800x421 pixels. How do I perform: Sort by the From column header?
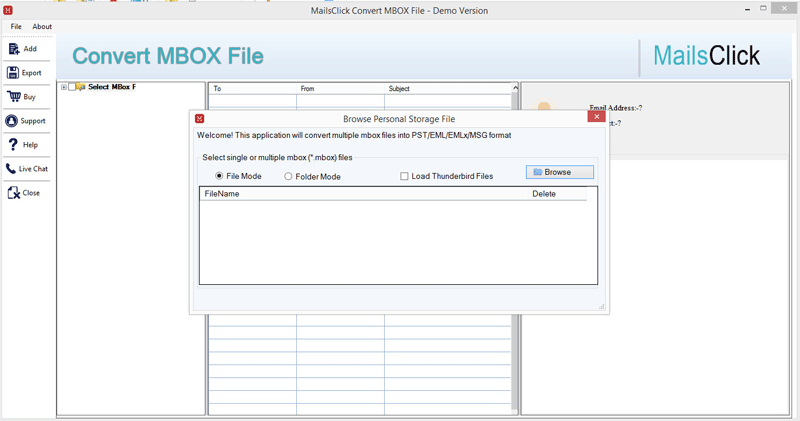(340, 89)
